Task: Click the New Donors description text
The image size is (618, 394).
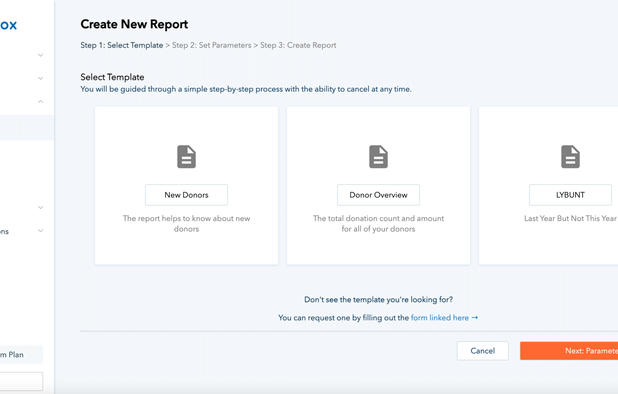Action: click(x=186, y=223)
